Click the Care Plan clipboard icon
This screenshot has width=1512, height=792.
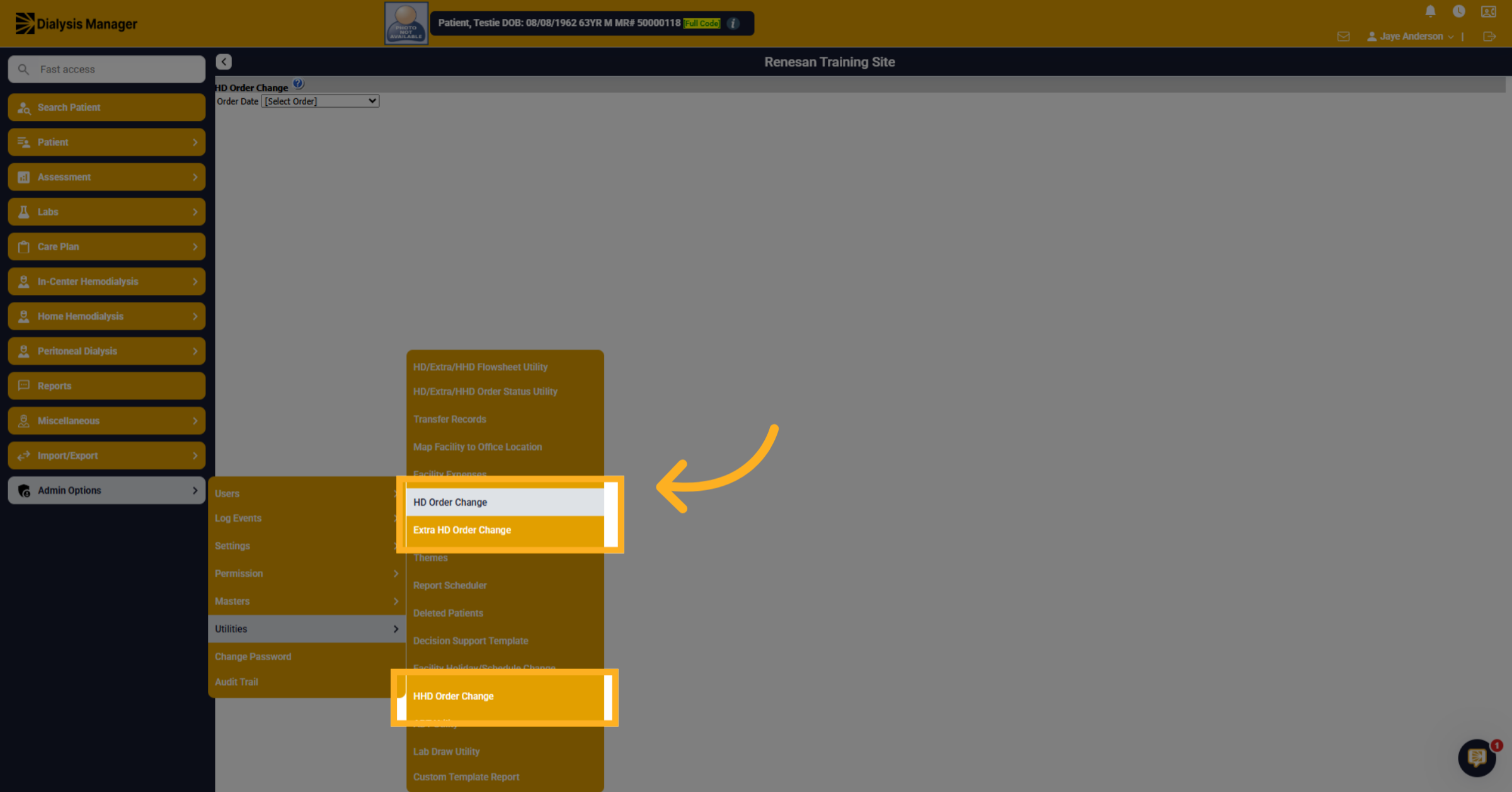click(24, 246)
